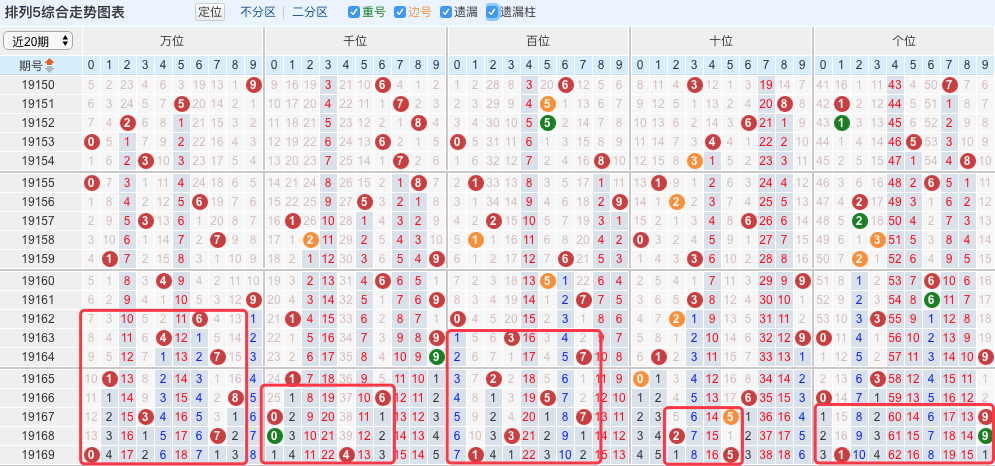
Task: Click the 定位 button
Action: pyautogui.click(x=210, y=12)
